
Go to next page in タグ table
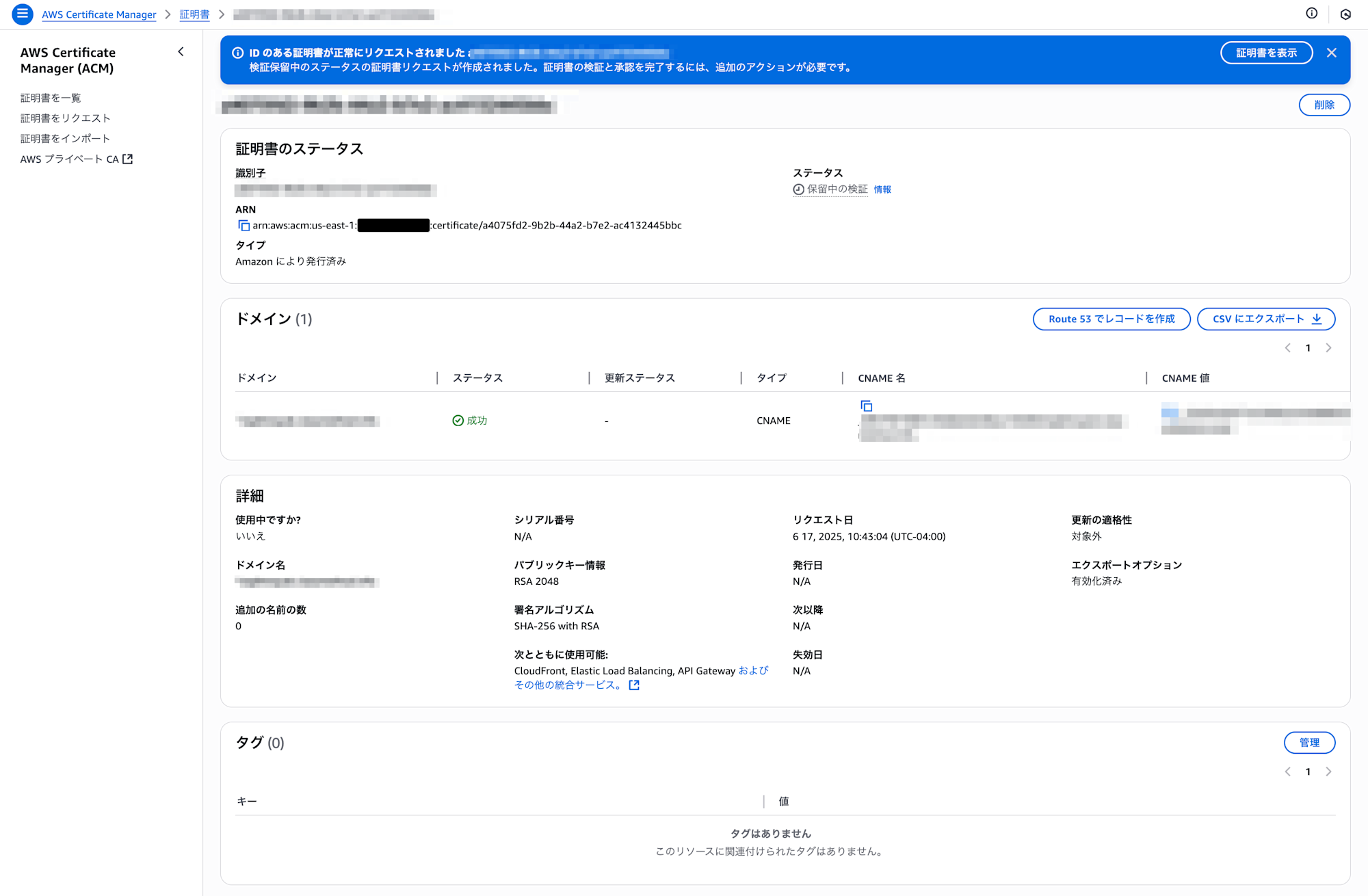1328,772
